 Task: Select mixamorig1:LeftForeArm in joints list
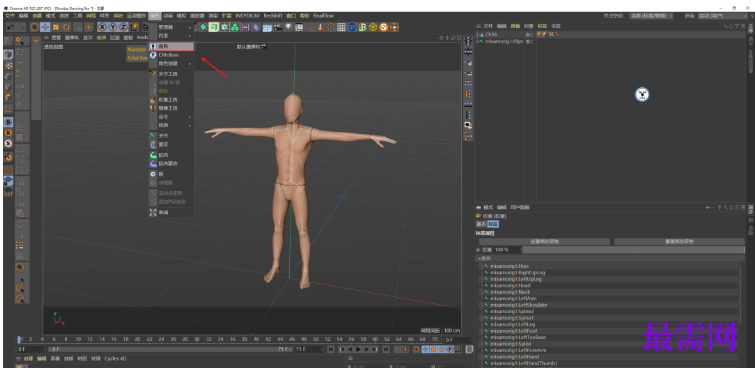click(x=518, y=350)
